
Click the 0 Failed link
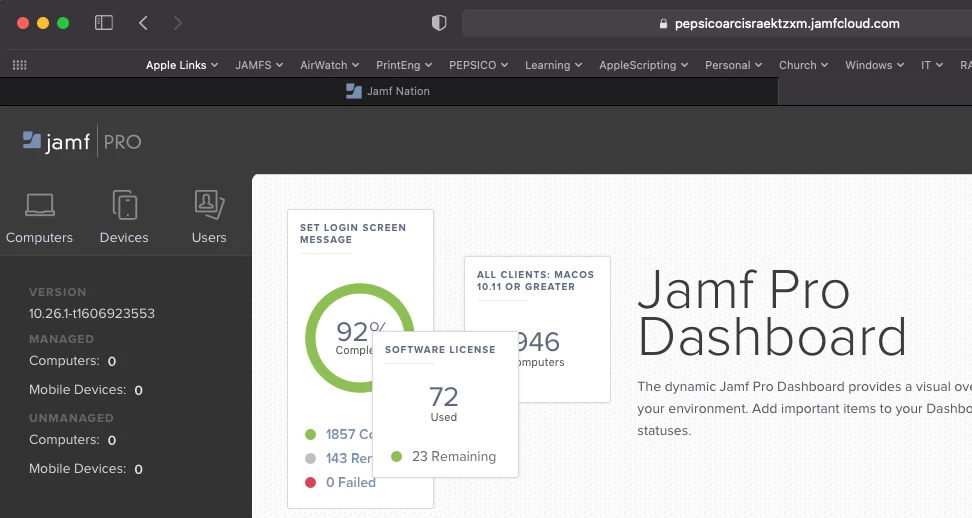[351, 482]
